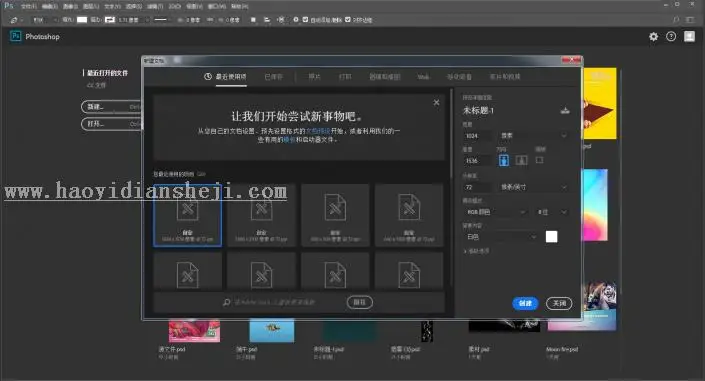
Task: Open the workspace switcher icon
Action: coord(690,20)
